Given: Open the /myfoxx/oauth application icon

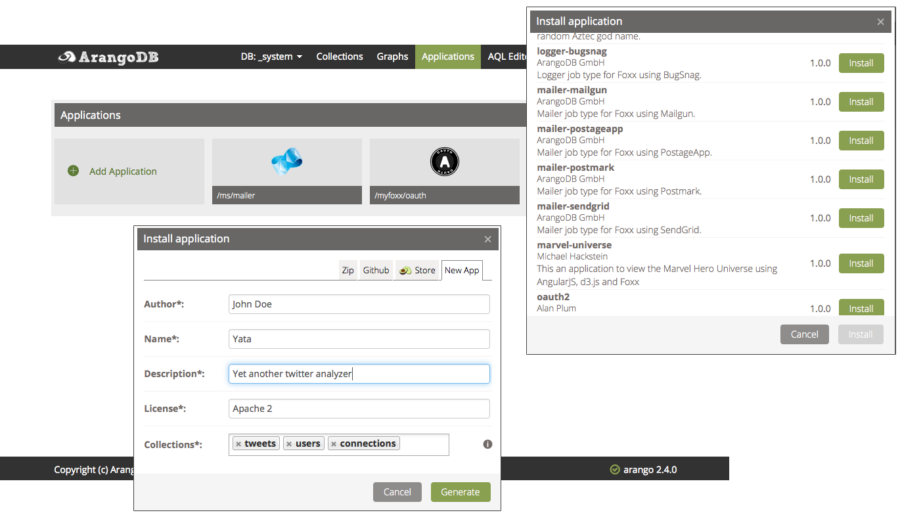Looking at the screenshot, I should click(444, 162).
